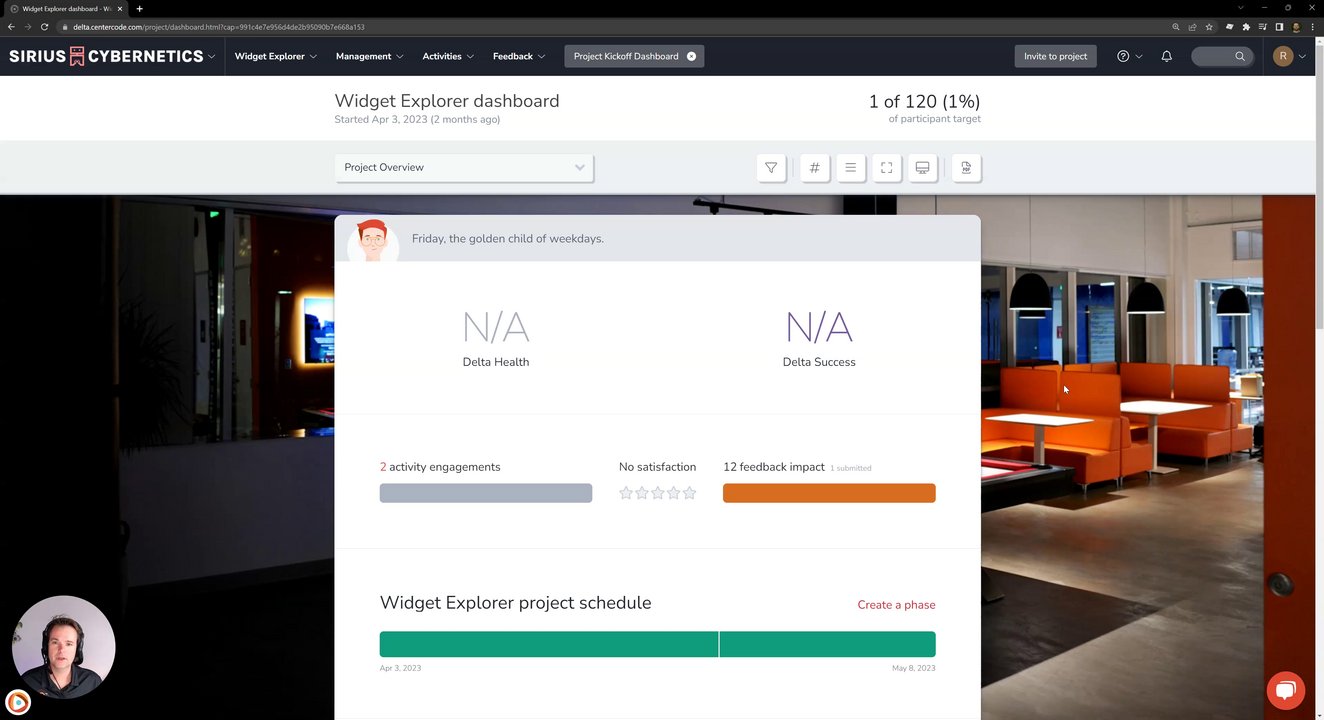Click the Started Apr 3, 2023 subtitle

pos(417,119)
